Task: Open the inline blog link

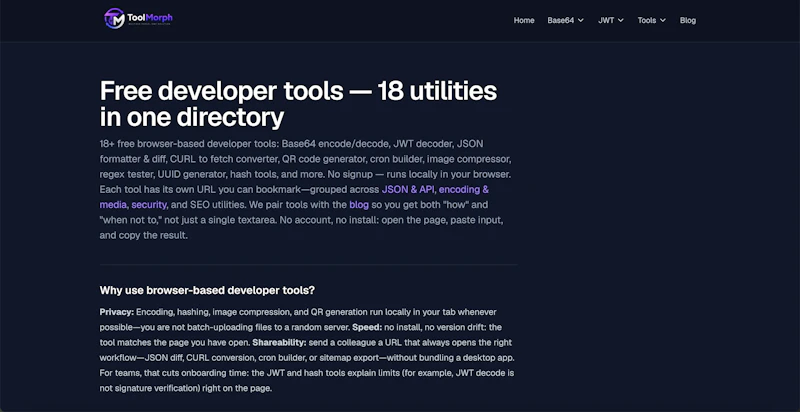Action: pyautogui.click(x=359, y=205)
